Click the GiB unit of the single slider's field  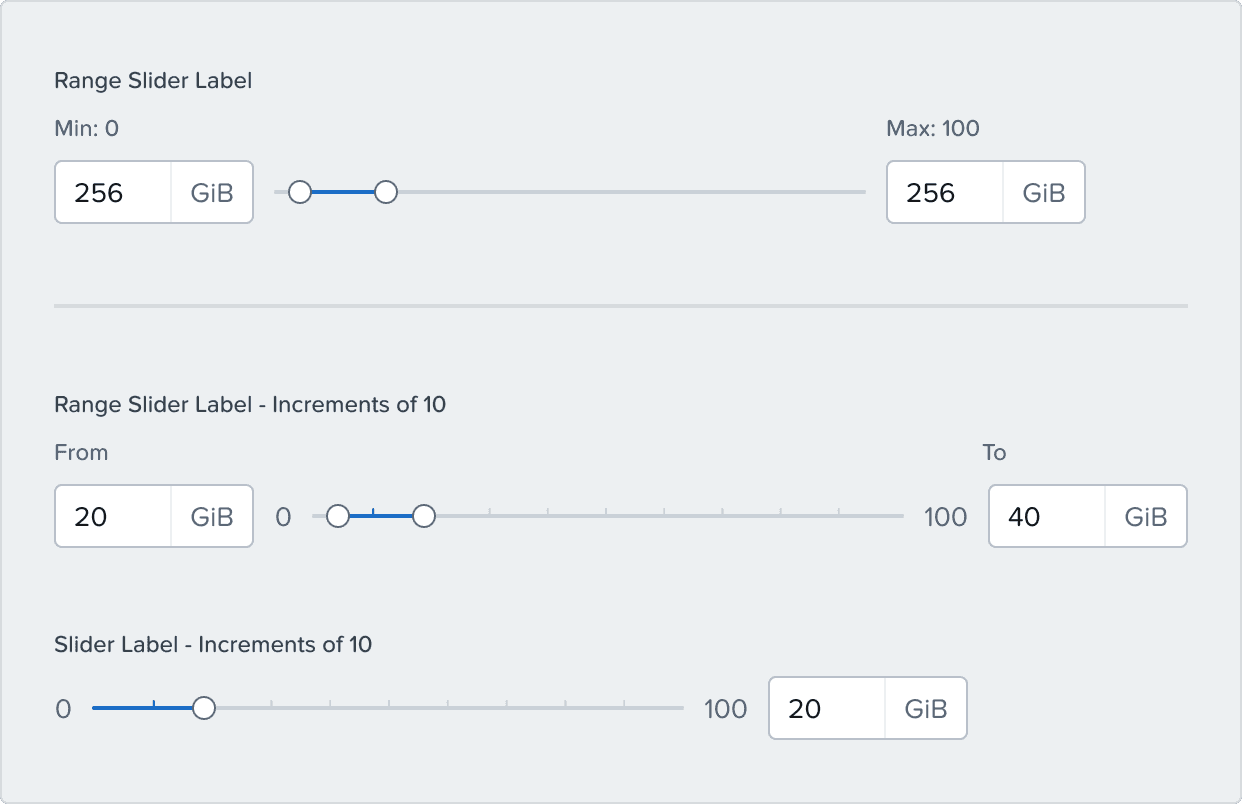(x=926, y=708)
